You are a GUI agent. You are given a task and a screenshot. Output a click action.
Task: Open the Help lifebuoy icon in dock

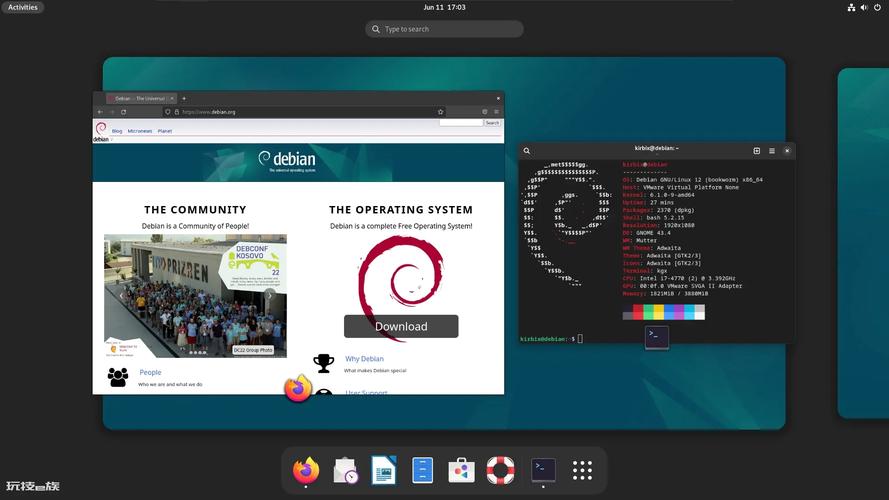500,470
